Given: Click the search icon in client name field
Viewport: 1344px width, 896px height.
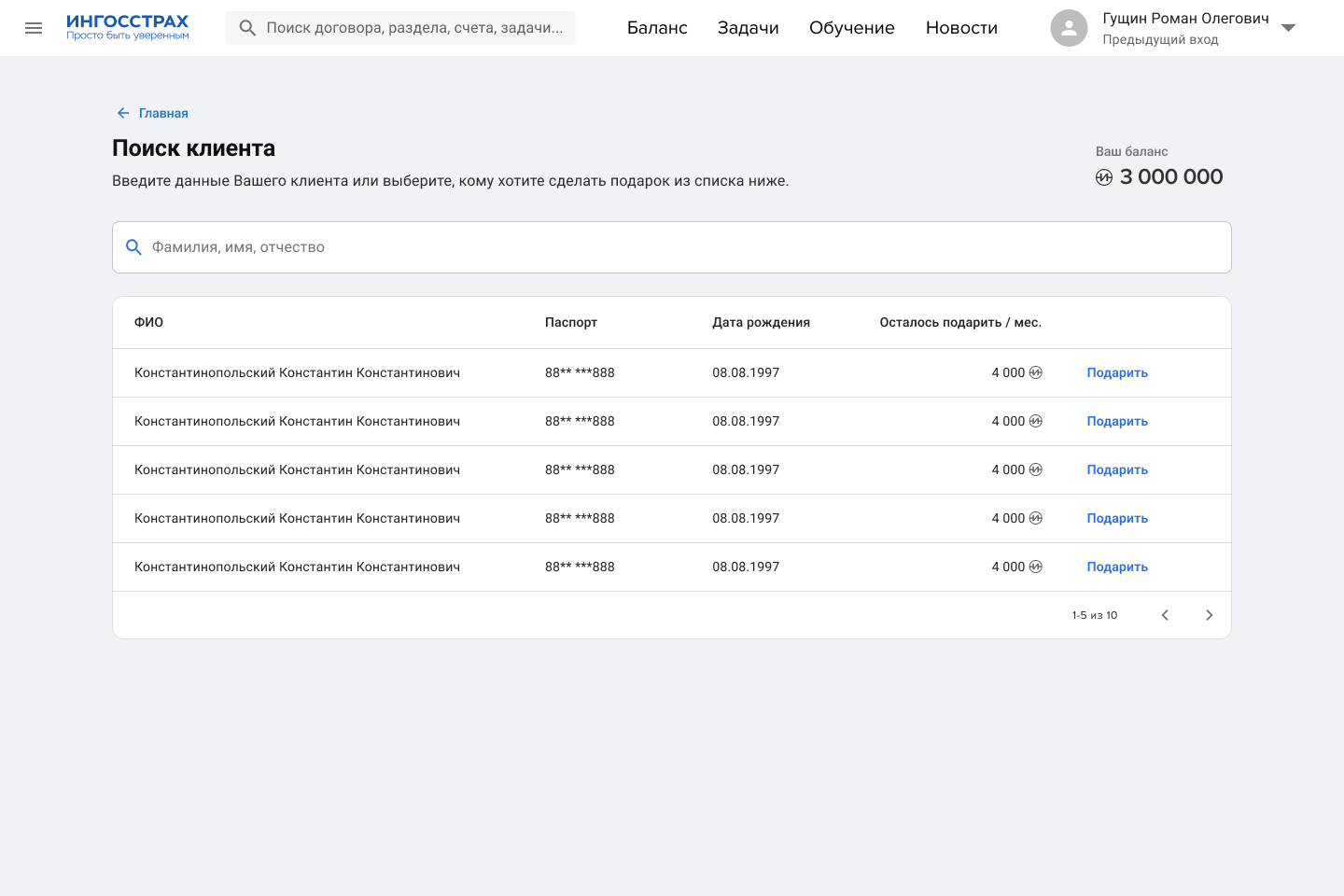Looking at the screenshot, I should 133,247.
